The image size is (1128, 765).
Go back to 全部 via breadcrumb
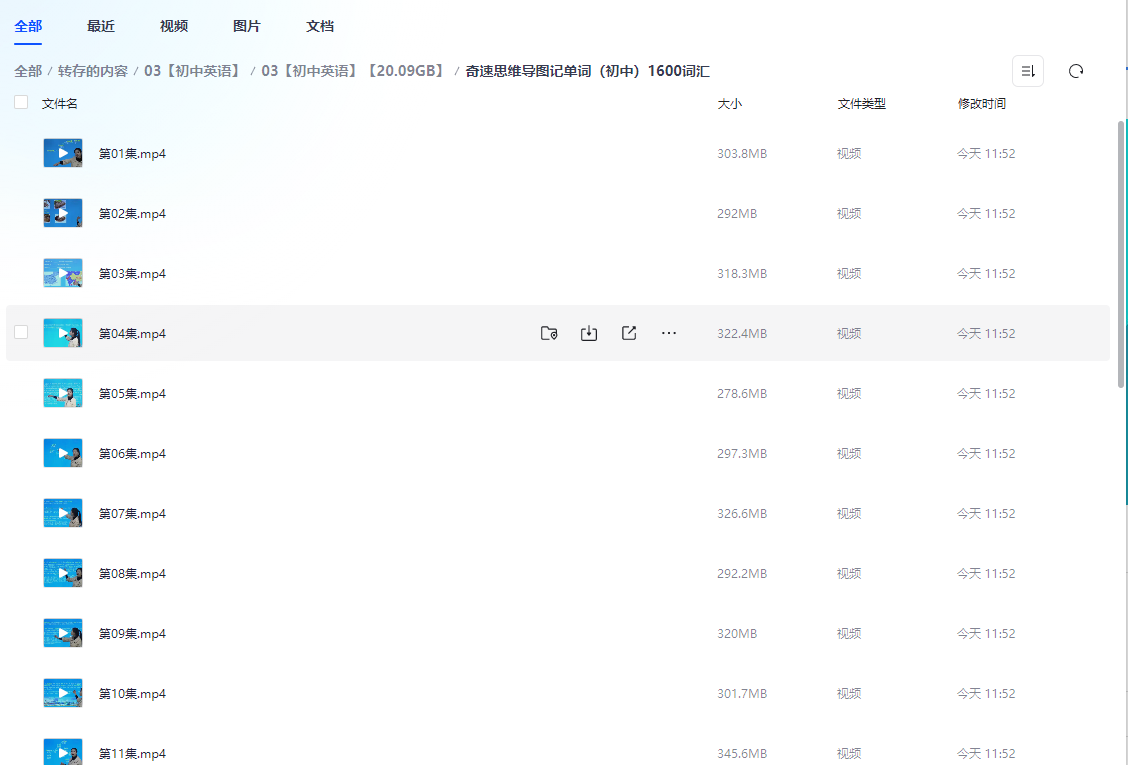26,71
